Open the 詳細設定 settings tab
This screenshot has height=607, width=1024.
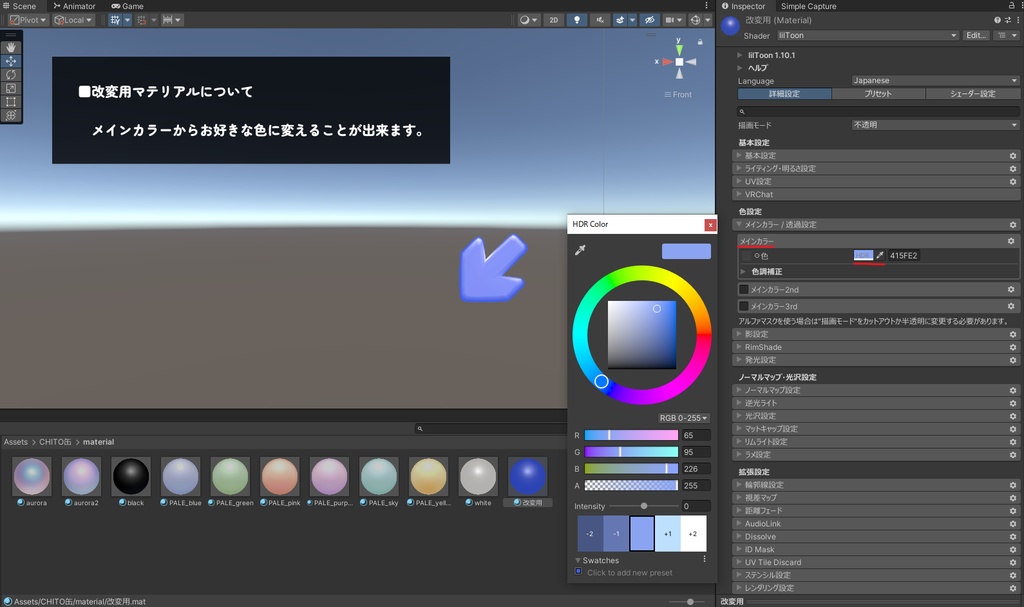[x=784, y=94]
